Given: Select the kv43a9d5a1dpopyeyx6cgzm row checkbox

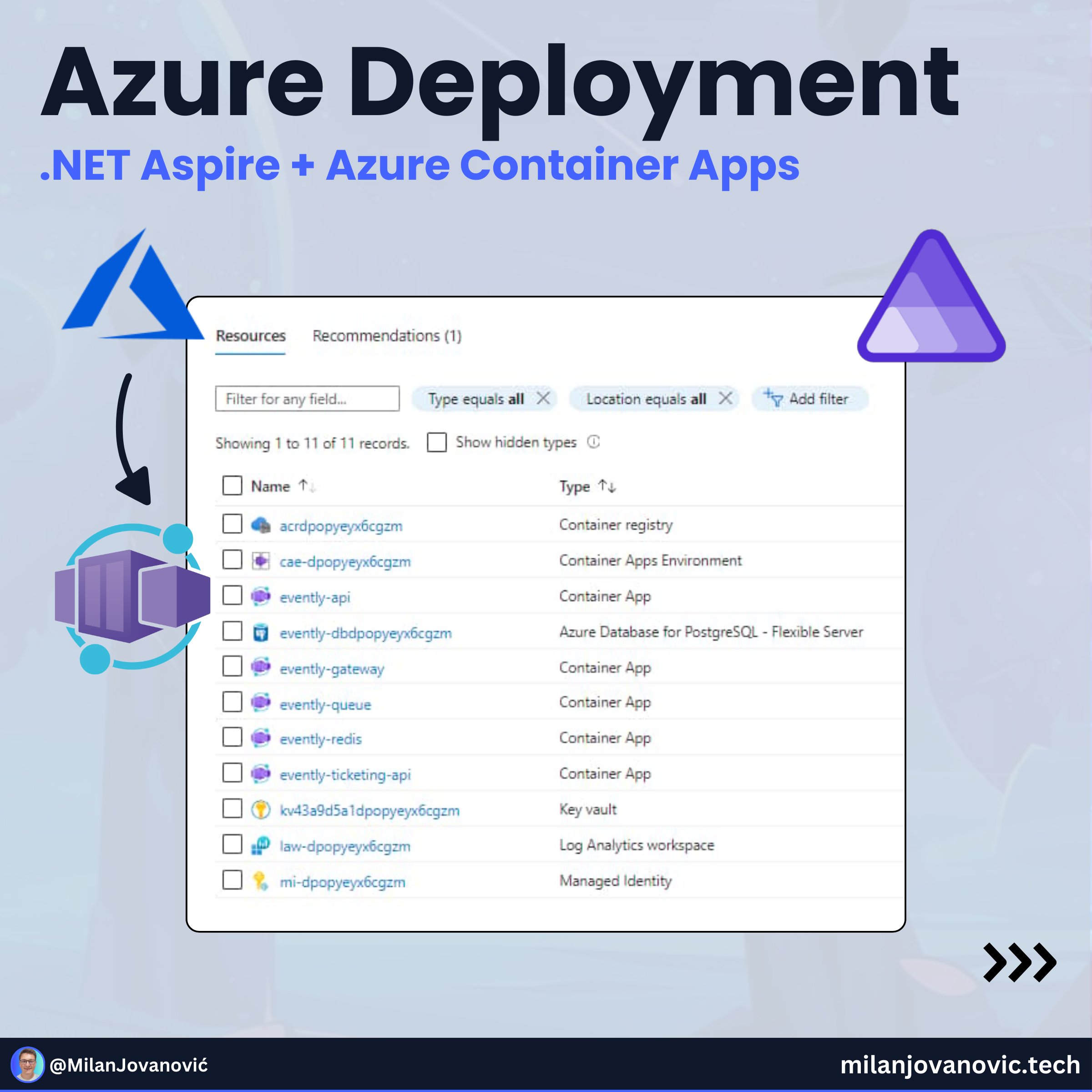Looking at the screenshot, I should (233, 808).
